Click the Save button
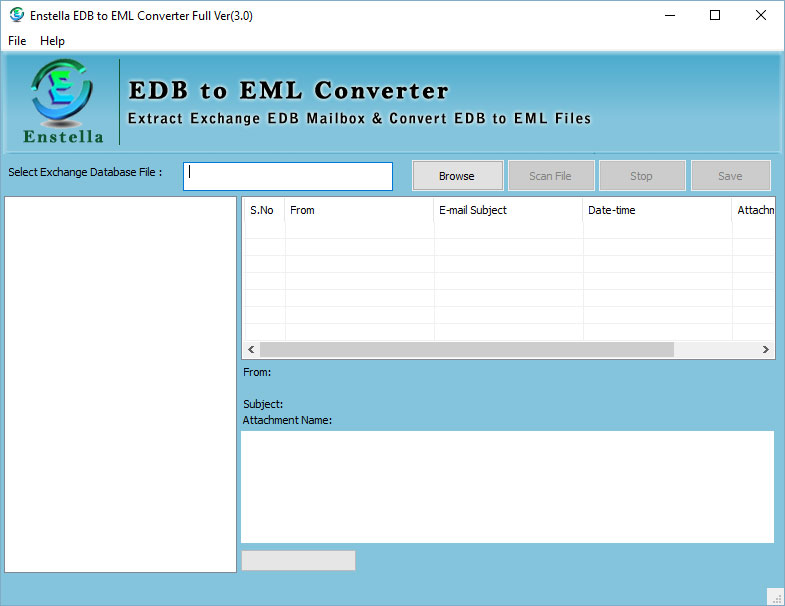 point(730,176)
